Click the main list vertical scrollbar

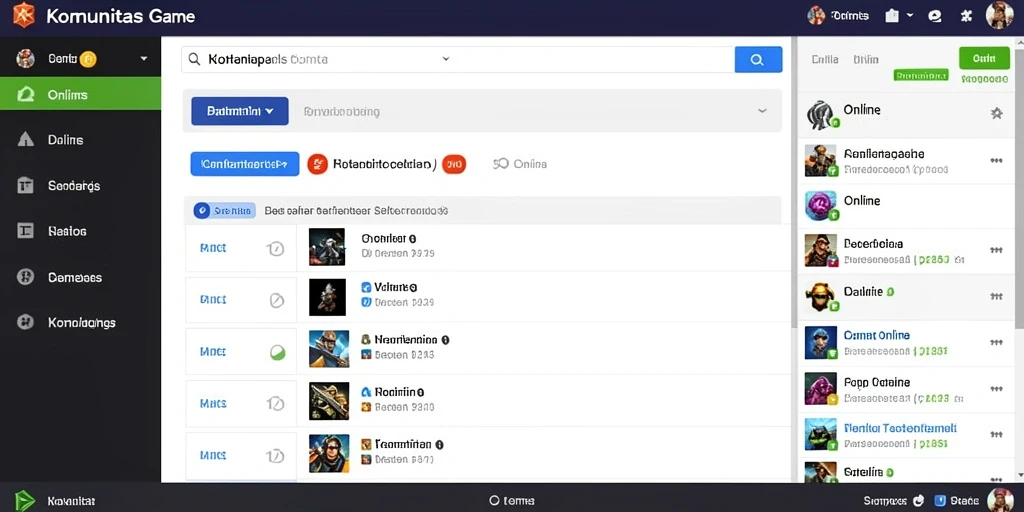794,183
